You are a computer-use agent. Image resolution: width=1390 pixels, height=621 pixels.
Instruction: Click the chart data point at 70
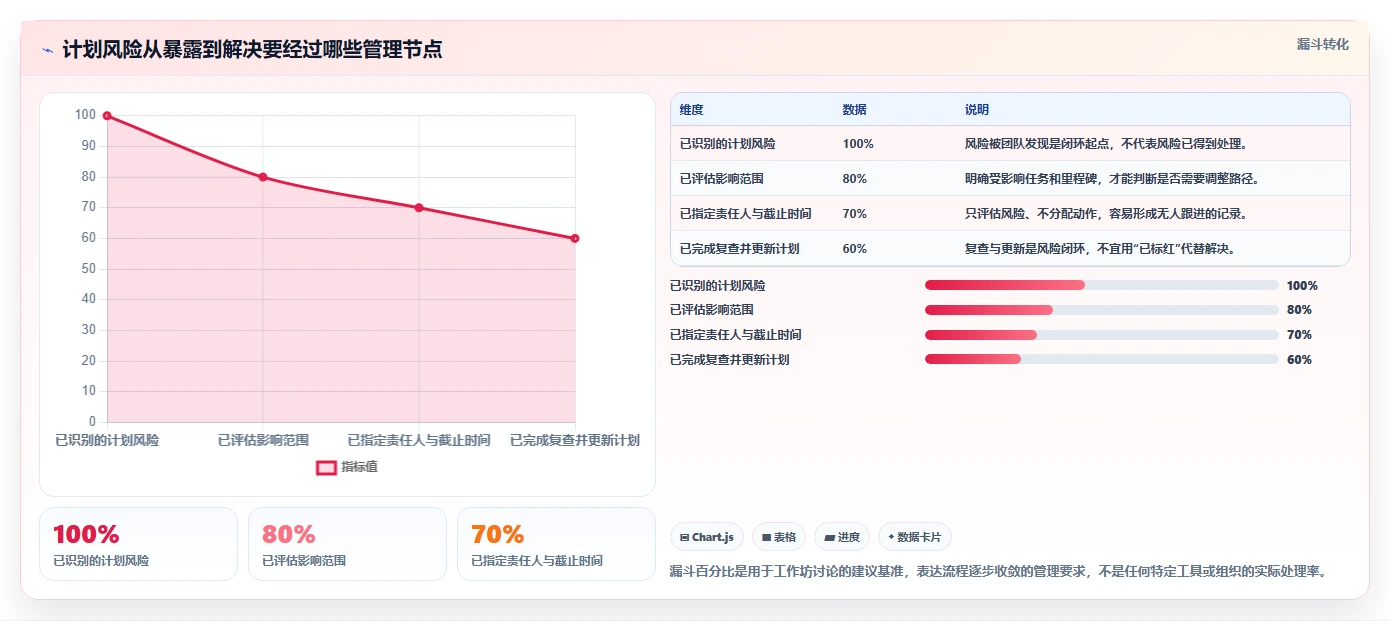point(419,208)
